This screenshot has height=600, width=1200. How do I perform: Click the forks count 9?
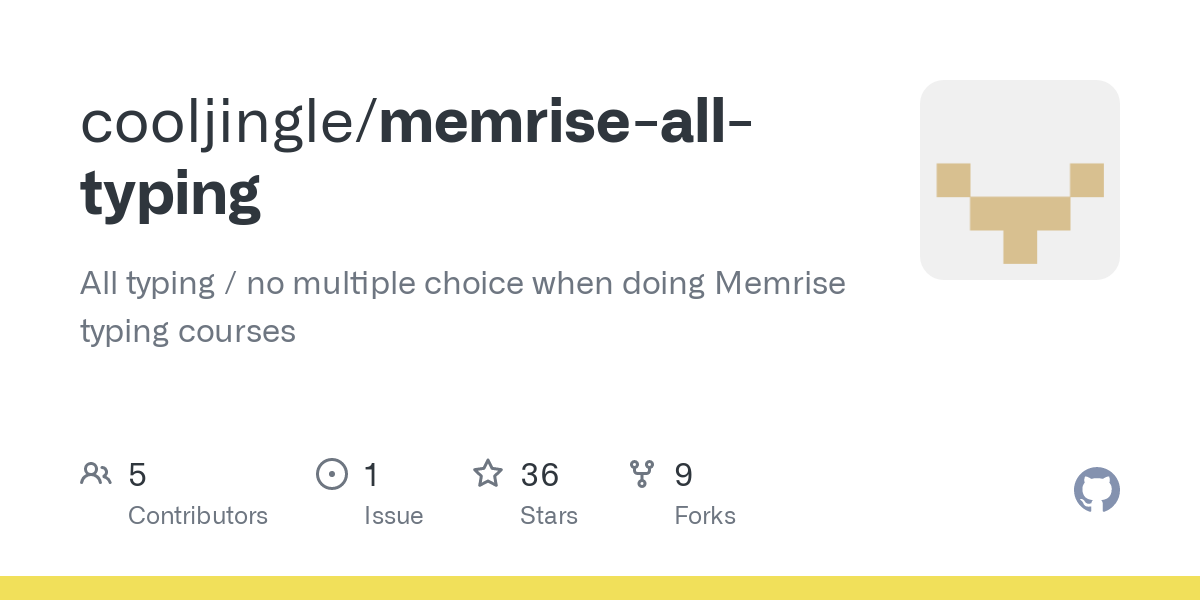tap(684, 475)
